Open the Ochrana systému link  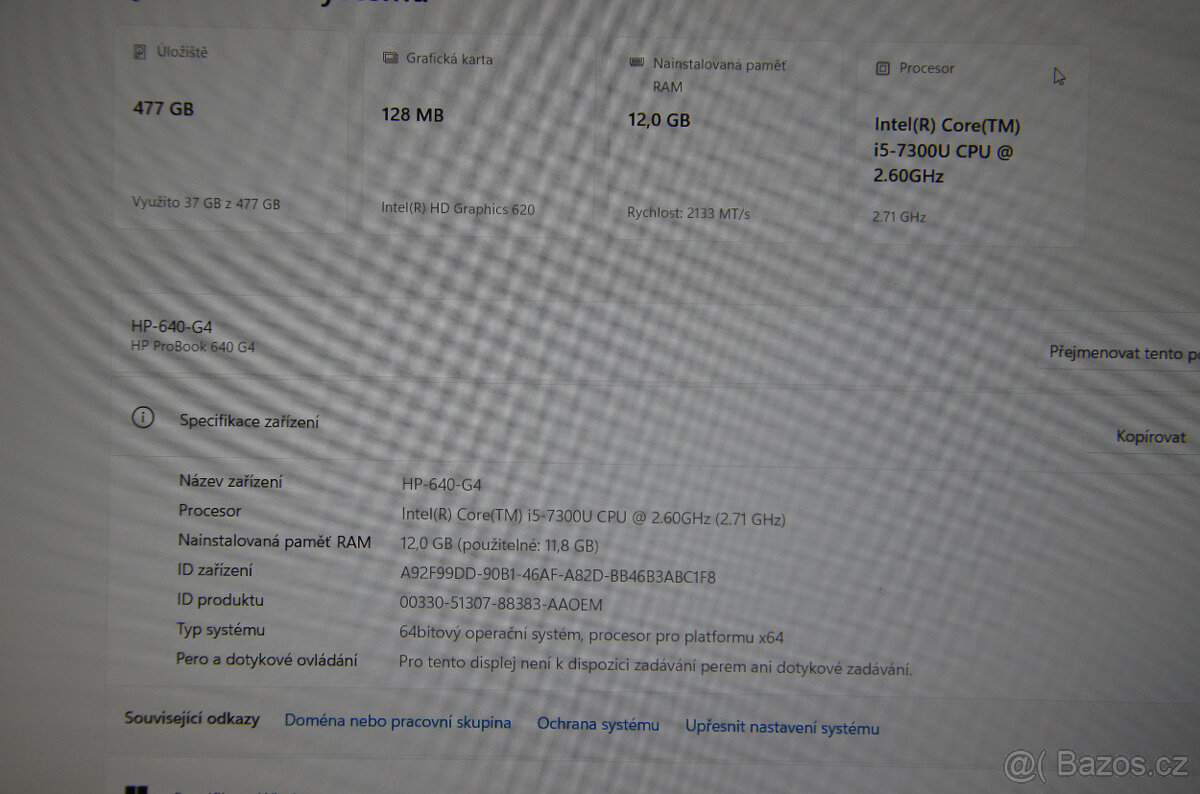pos(598,724)
